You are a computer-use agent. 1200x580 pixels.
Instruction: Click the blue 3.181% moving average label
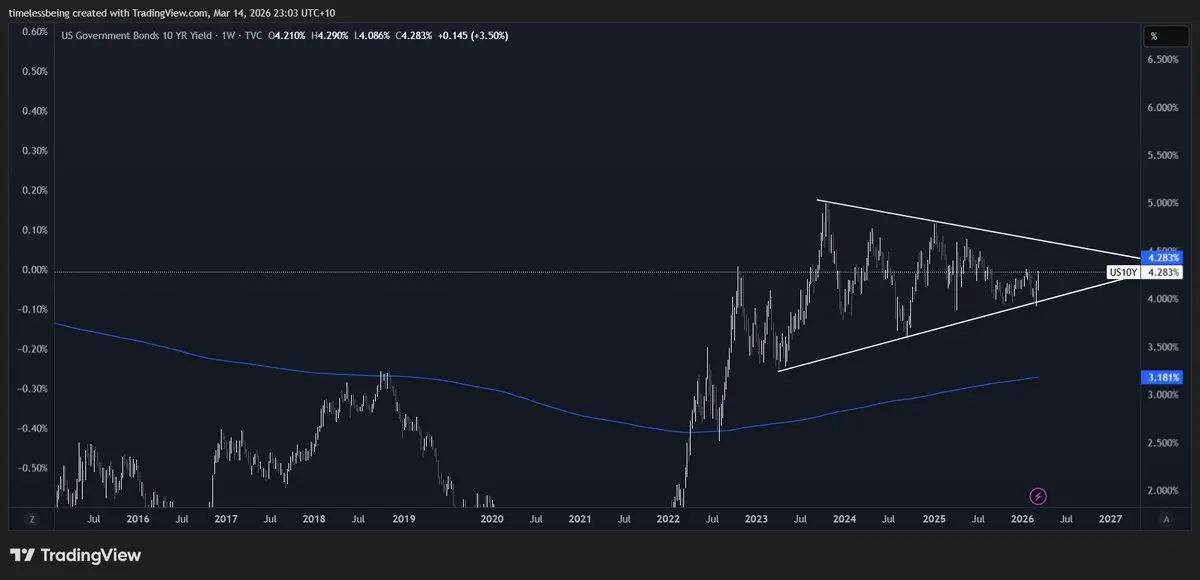1163,378
